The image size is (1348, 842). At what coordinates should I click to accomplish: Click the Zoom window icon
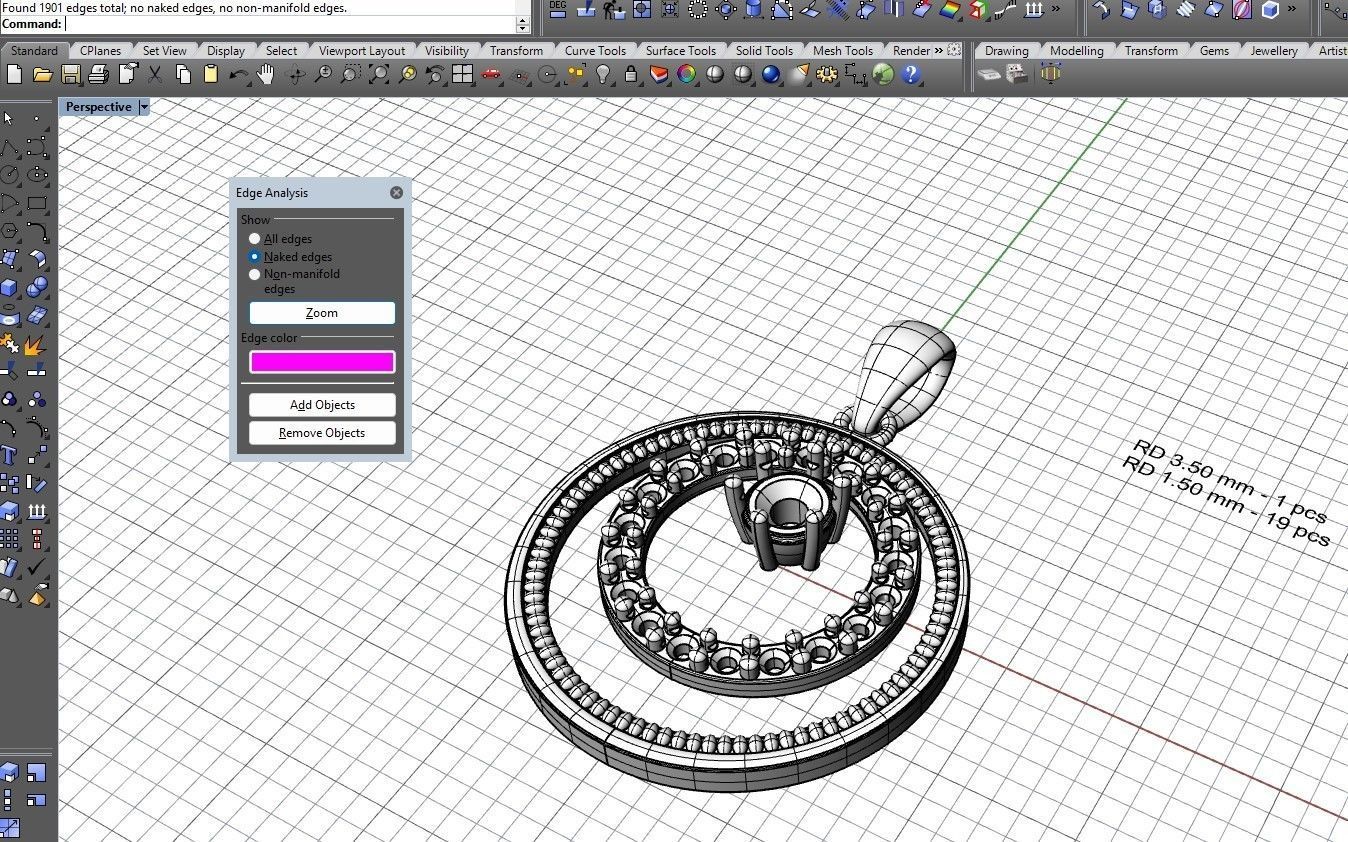(351, 74)
